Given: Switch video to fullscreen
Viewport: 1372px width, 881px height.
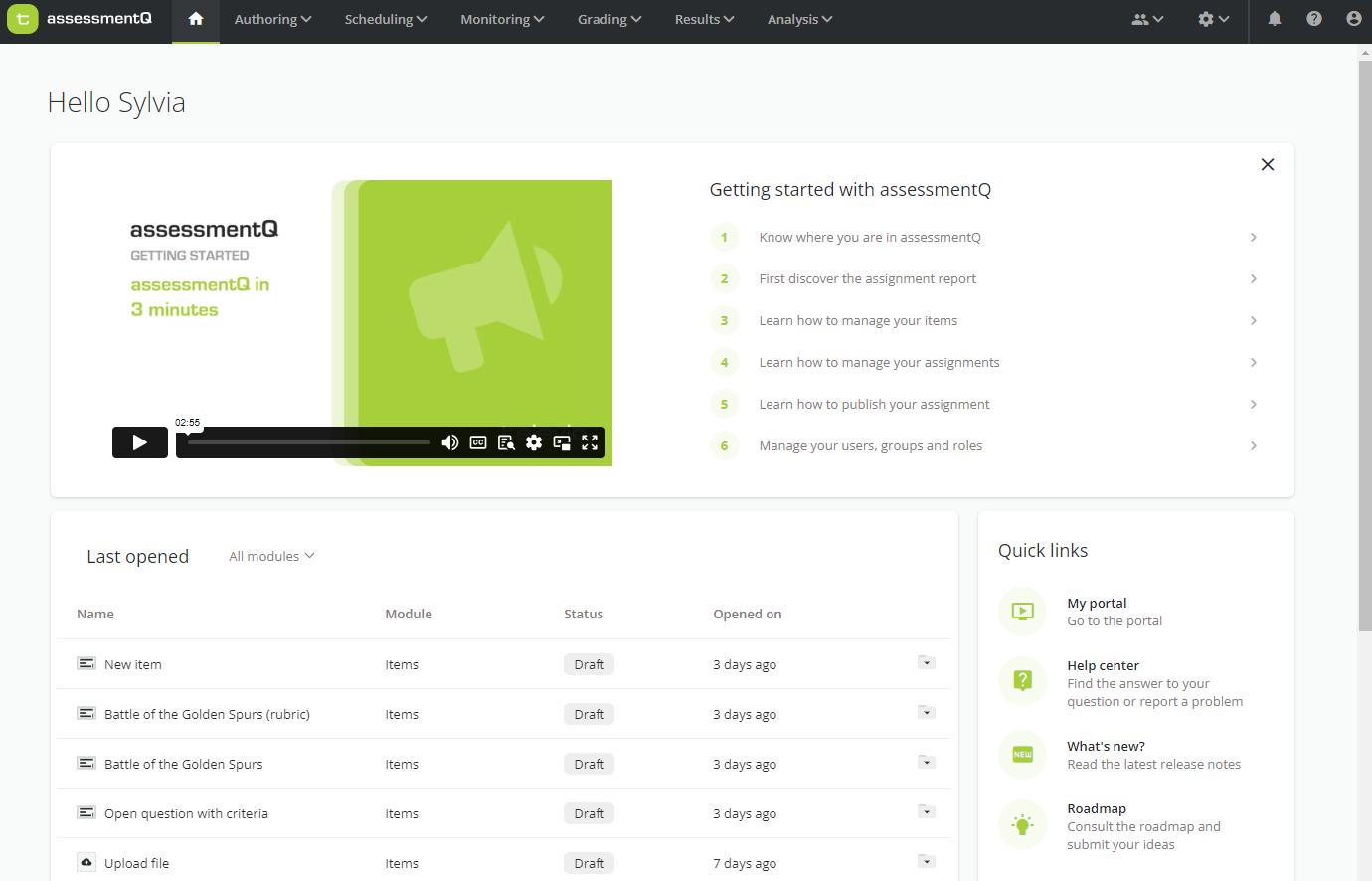Looking at the screenshot, I should tap(590, 442).
